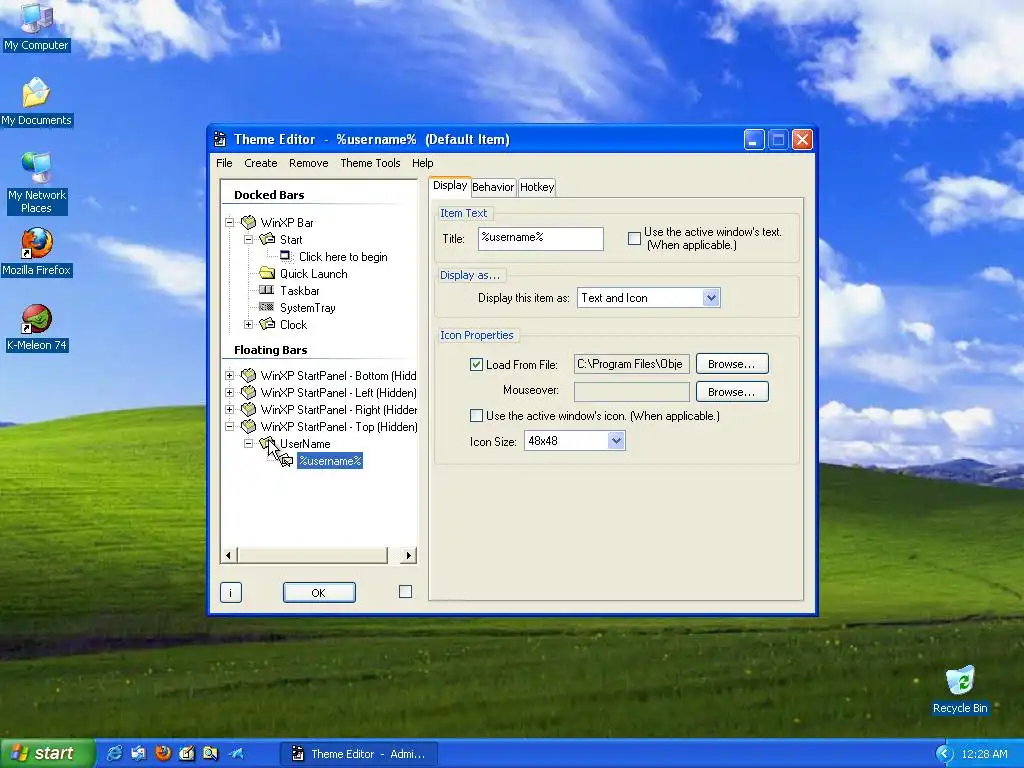The height and width of the screenshot is (768, 1024).
Task: Click the tree's horizontal scrollbar thumb
Action: pos(312,555)
